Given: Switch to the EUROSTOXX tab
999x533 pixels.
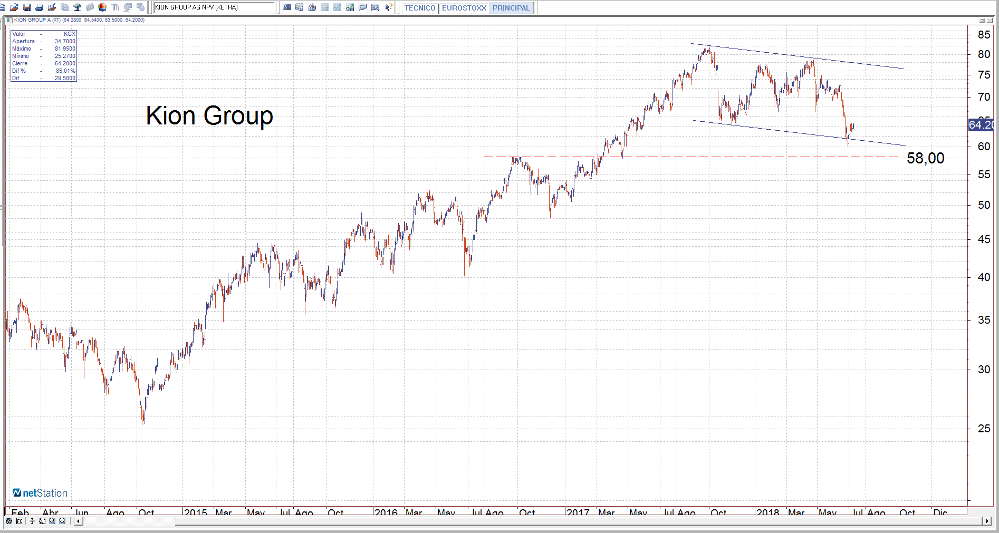Looking at the screenshot, I should [x=464, y=8].
